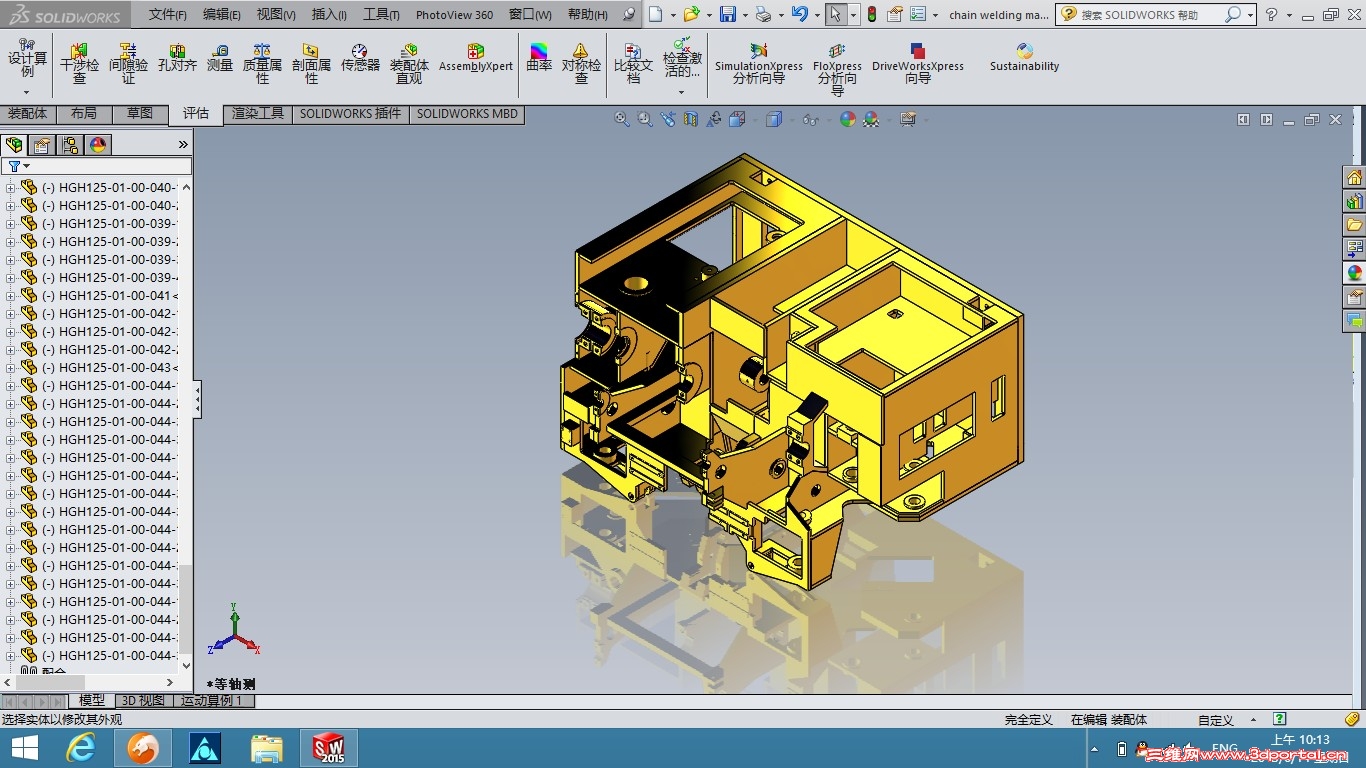The image size is (1366, 768).
Task: Open SimulationXpress analysis wizard
Action: (758, 63)
